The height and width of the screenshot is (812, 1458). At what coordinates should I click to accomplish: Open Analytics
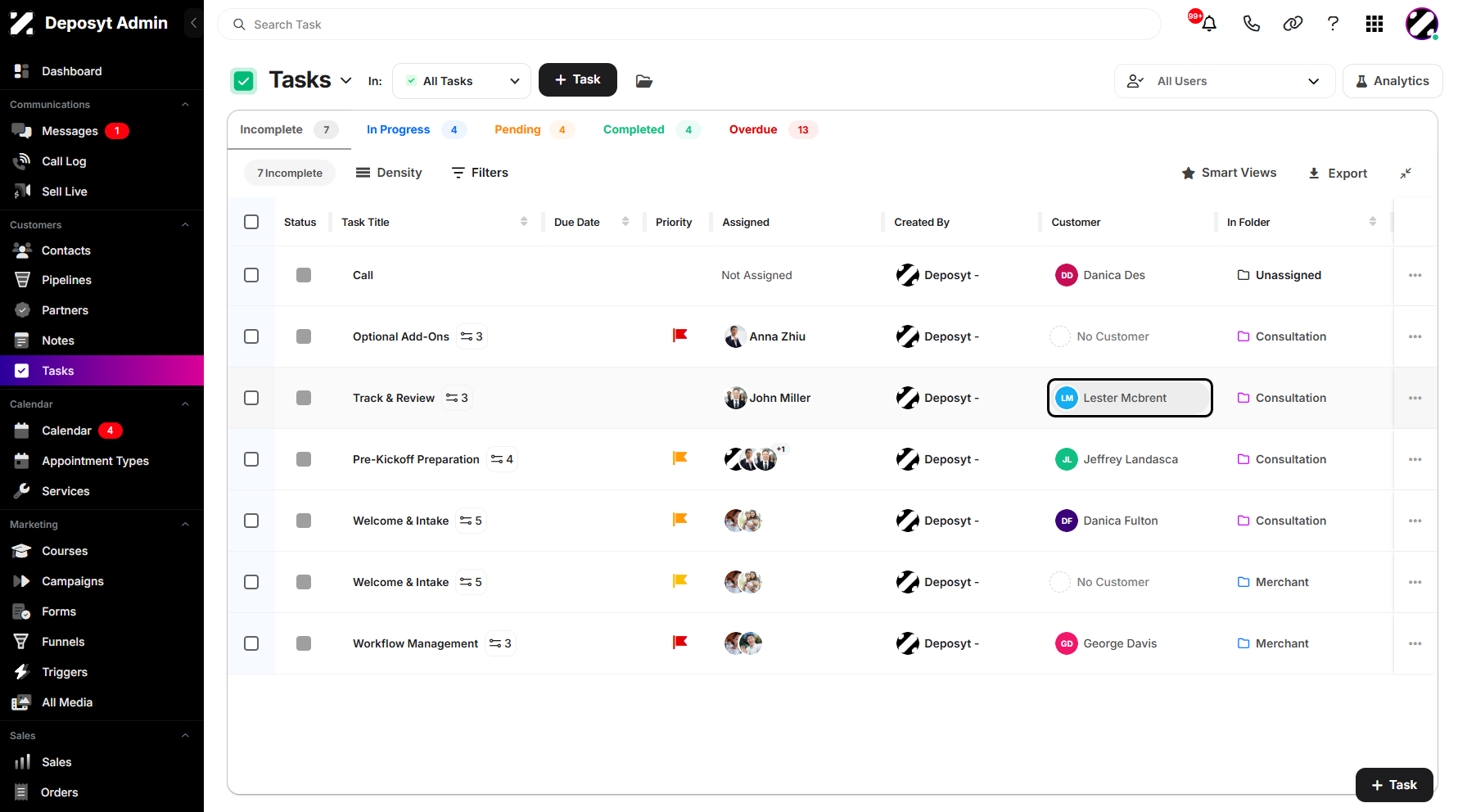tap(1393, 81)
